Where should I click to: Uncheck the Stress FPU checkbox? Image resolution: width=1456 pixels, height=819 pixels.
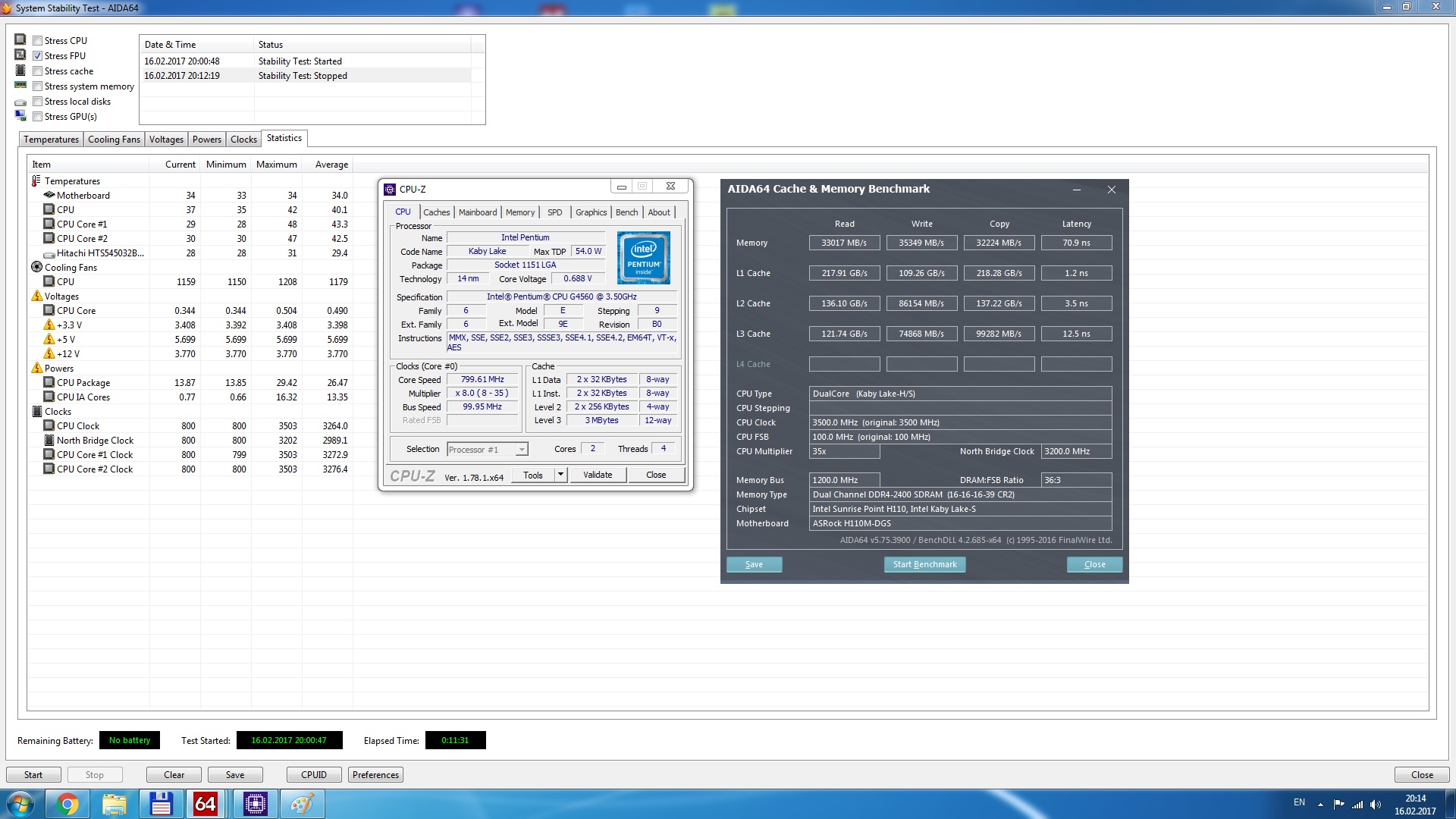click(x=37, y=56)
